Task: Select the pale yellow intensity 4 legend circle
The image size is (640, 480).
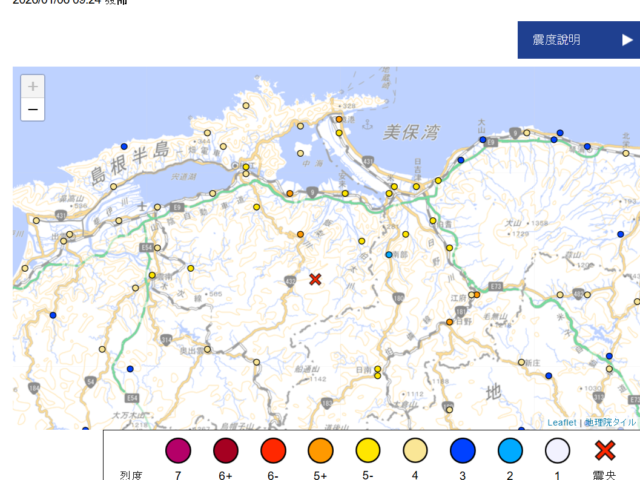Action: pos(414,451)
